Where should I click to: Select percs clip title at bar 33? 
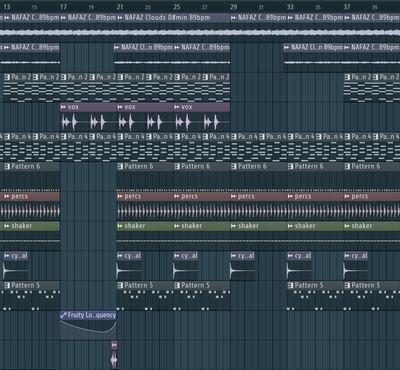point(303,196)
